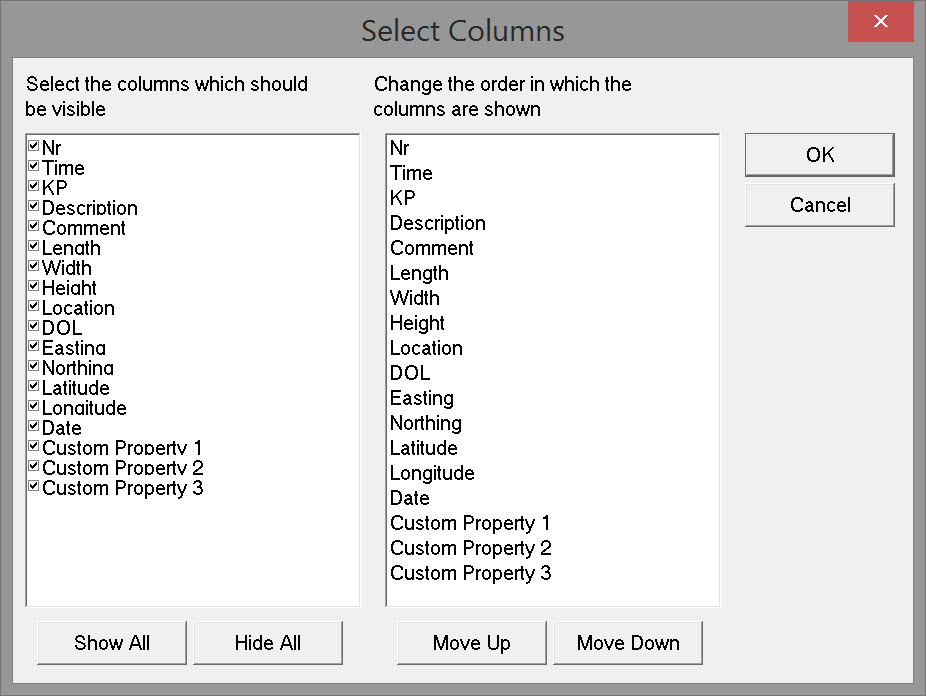Toggle the Easting column checkbox
Screen dimensions: 926x696
click(34, 346)
